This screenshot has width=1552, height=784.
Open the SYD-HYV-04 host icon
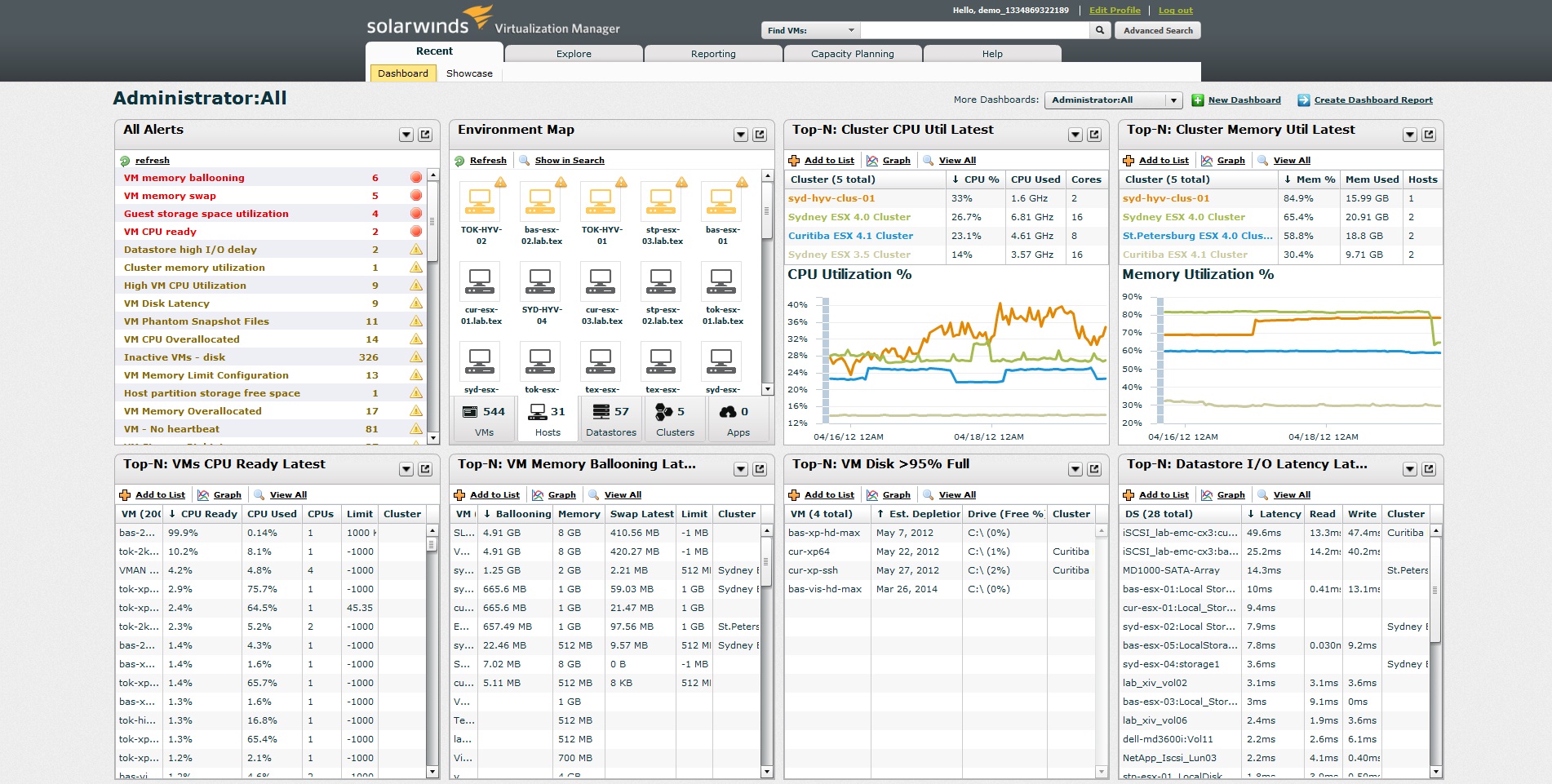tap(540, 281)
